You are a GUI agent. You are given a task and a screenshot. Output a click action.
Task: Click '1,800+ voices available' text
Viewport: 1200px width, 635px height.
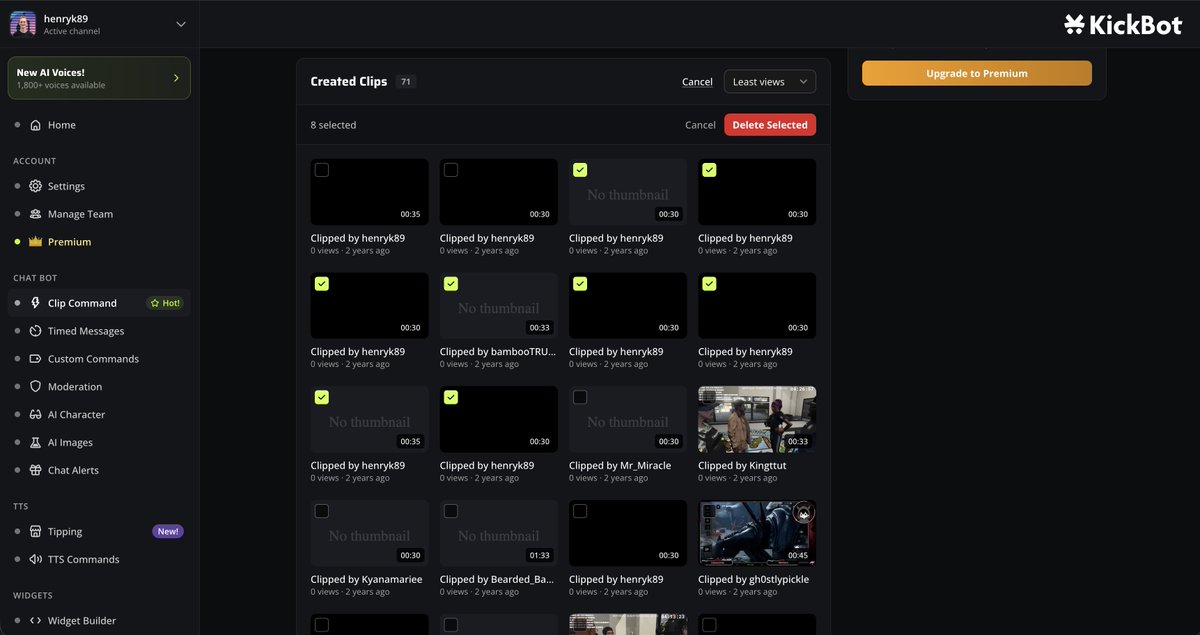(61, 86)
